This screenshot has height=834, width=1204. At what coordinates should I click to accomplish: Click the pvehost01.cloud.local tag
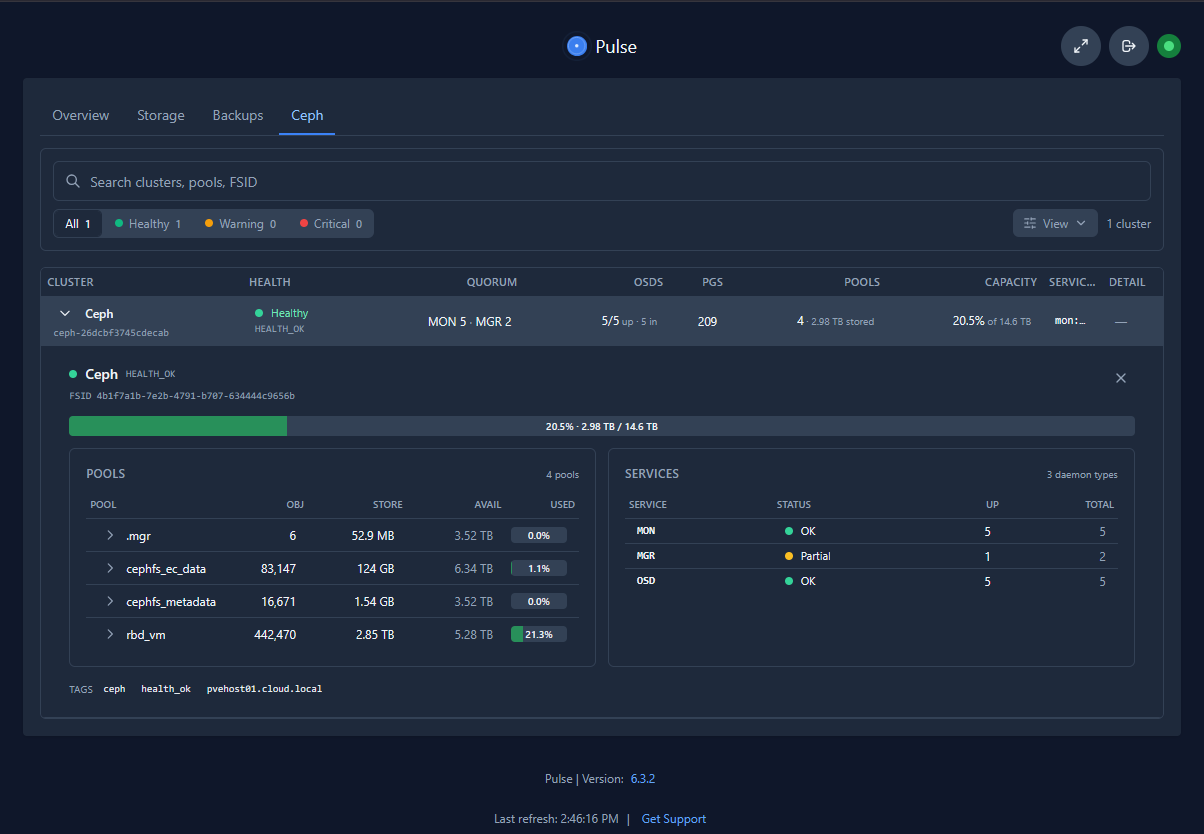pos(264,689)
